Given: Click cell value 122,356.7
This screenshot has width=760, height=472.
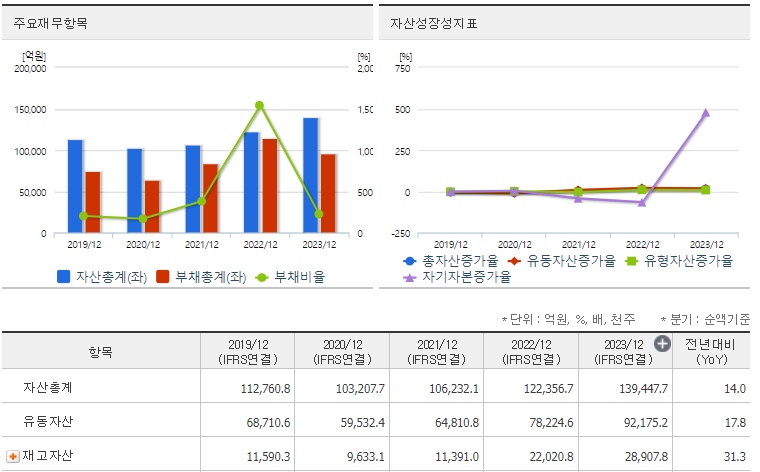Looking at the screenshot, I should pos(549,389).
